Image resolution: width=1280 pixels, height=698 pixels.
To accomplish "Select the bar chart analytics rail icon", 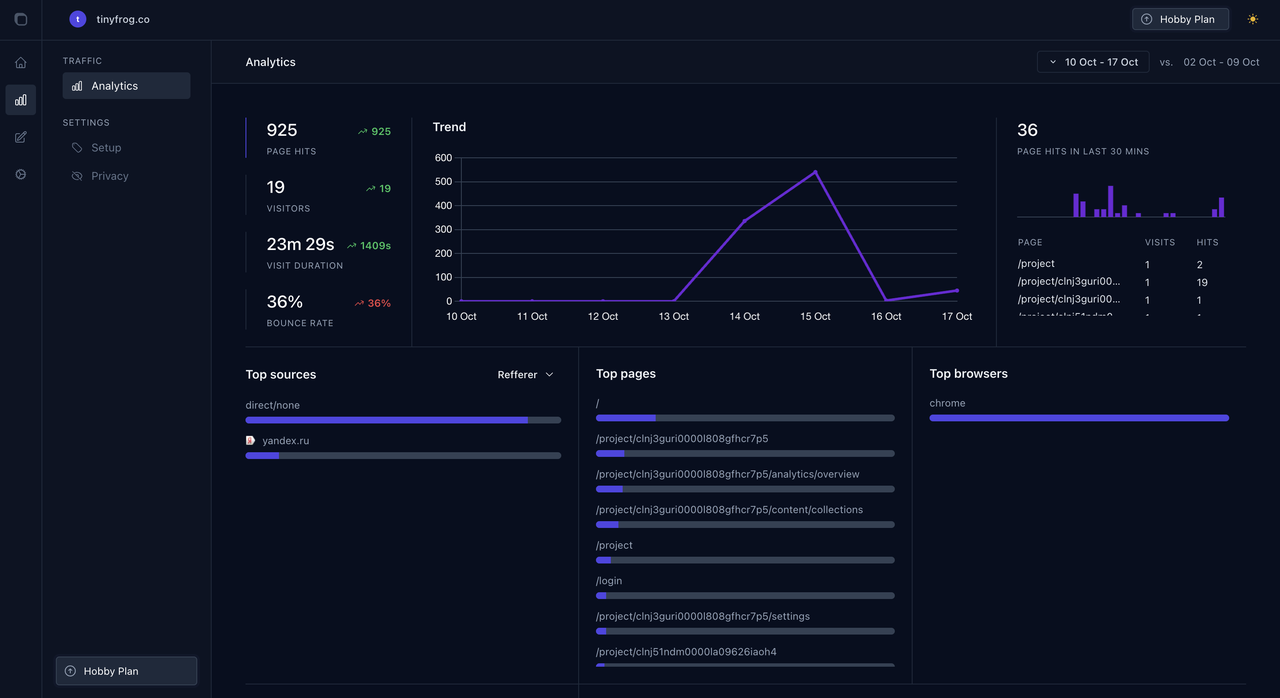I will pyautogui.click(x=21, y=100).
